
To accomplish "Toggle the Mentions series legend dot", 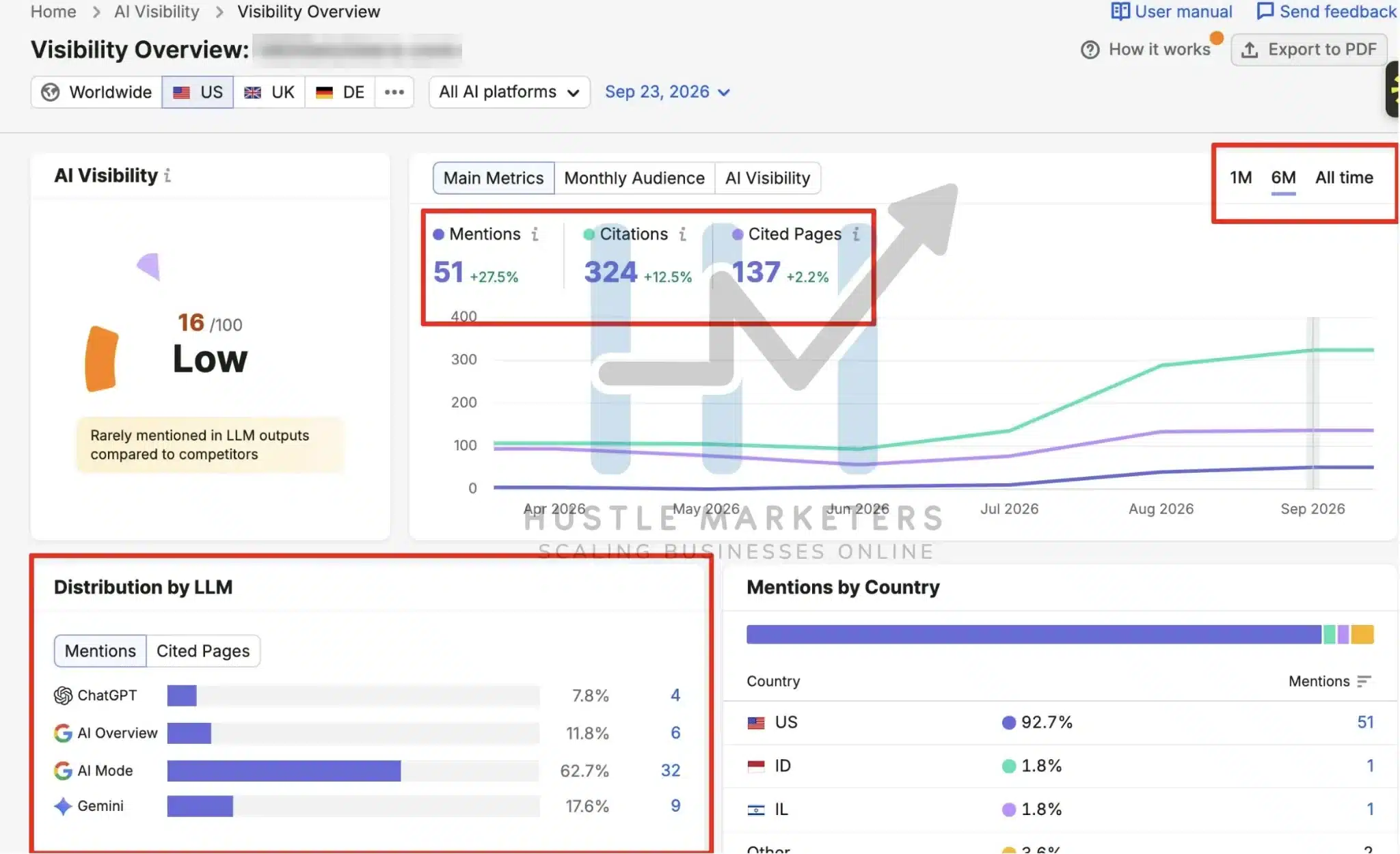I will [x=439, y=234].
